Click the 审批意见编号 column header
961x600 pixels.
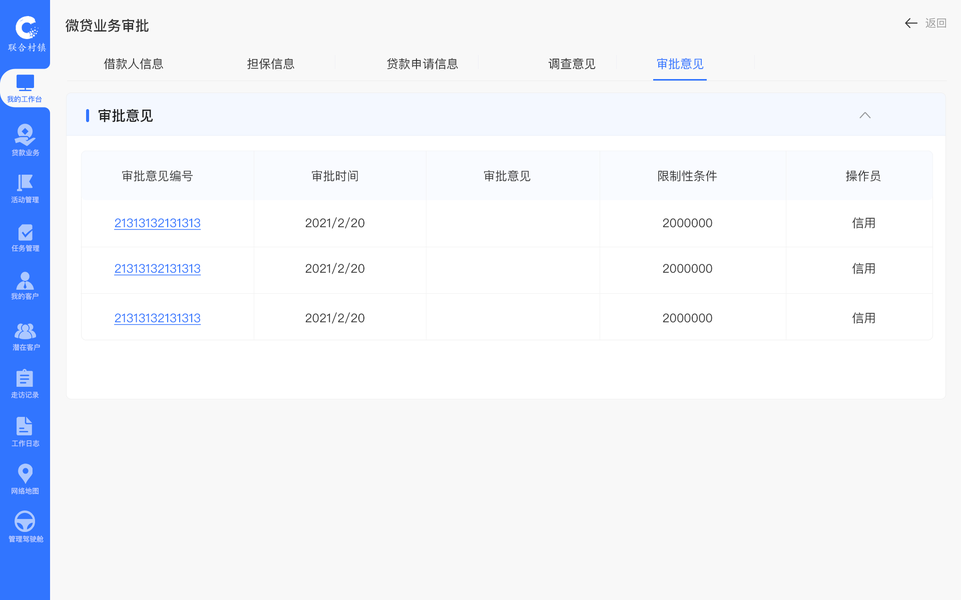(x=158, y=177)
